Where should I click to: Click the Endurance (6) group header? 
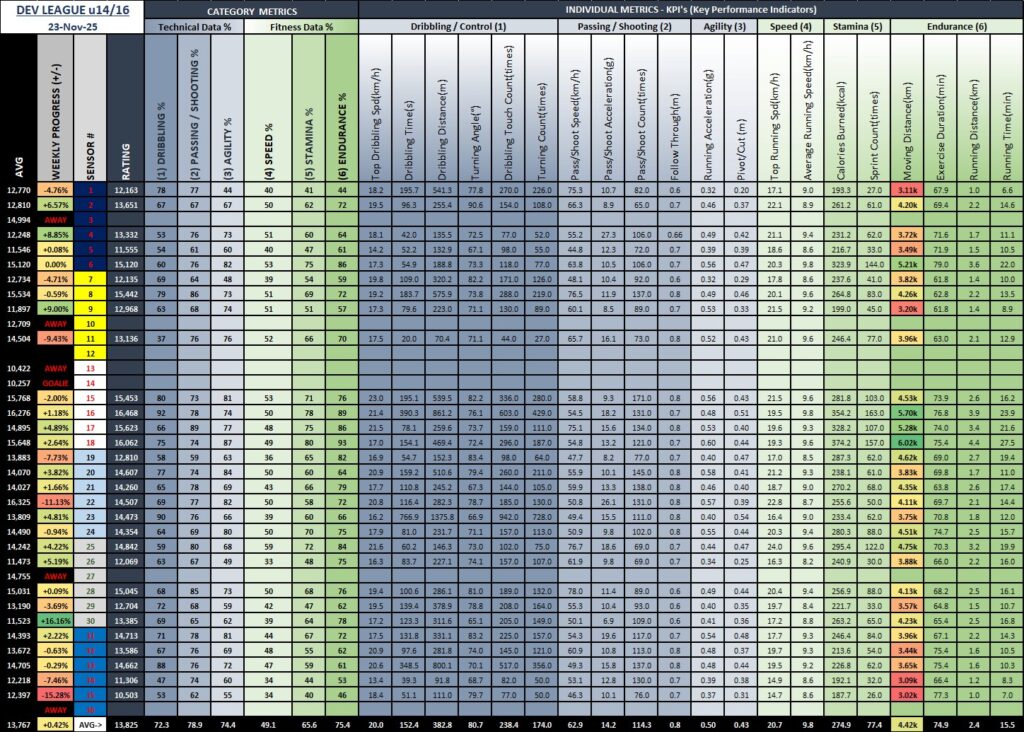[956, 27]
